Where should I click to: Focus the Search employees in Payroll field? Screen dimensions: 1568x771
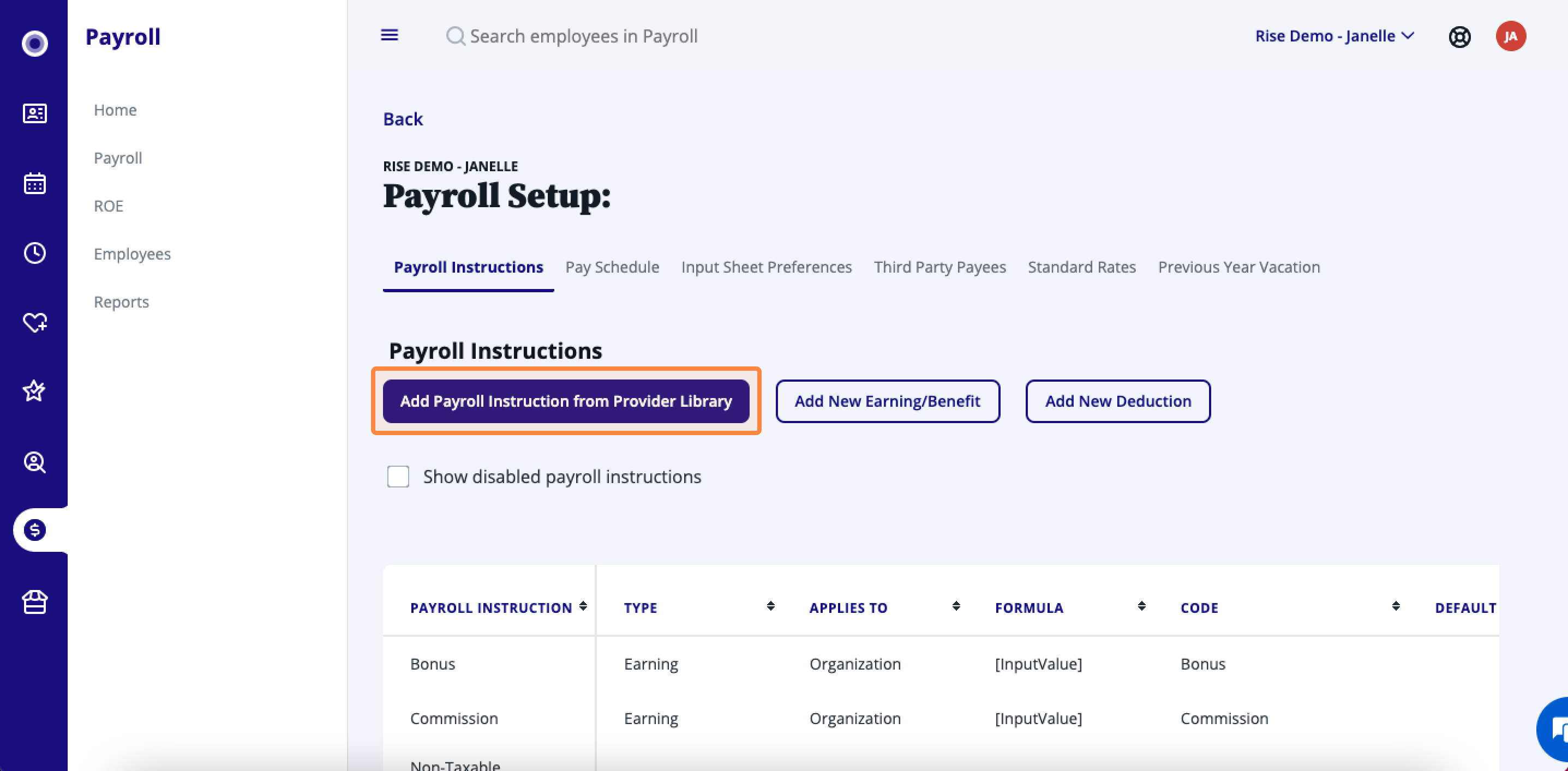click(583, 37)
